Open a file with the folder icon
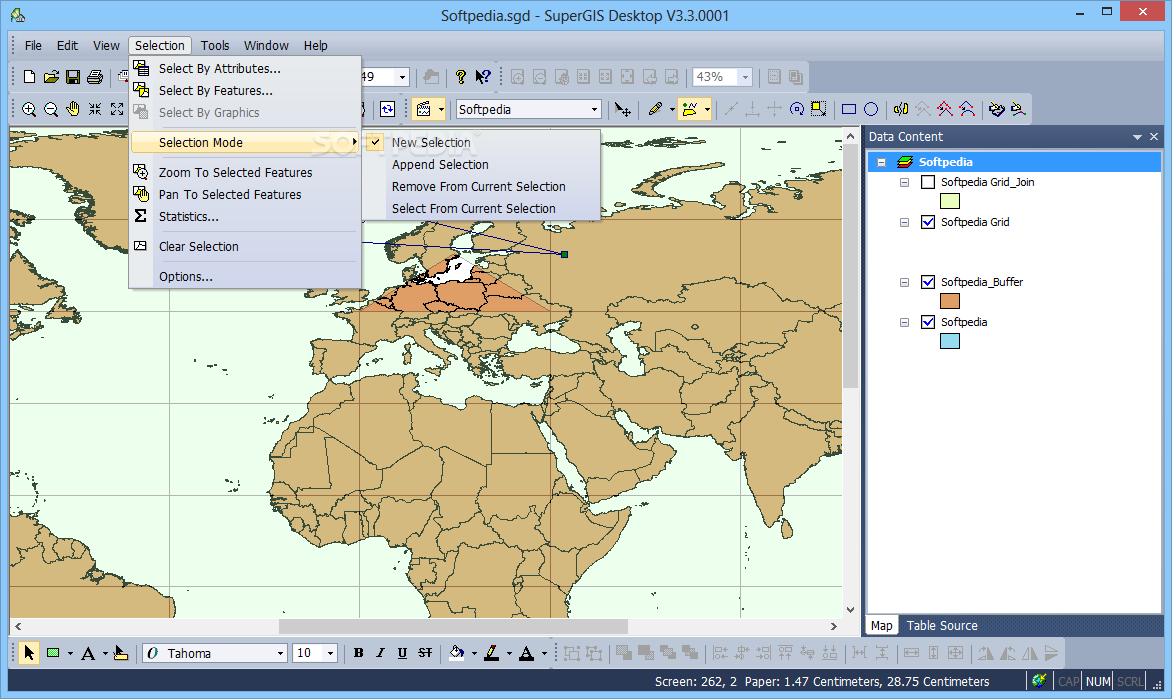 click(51, 77)
